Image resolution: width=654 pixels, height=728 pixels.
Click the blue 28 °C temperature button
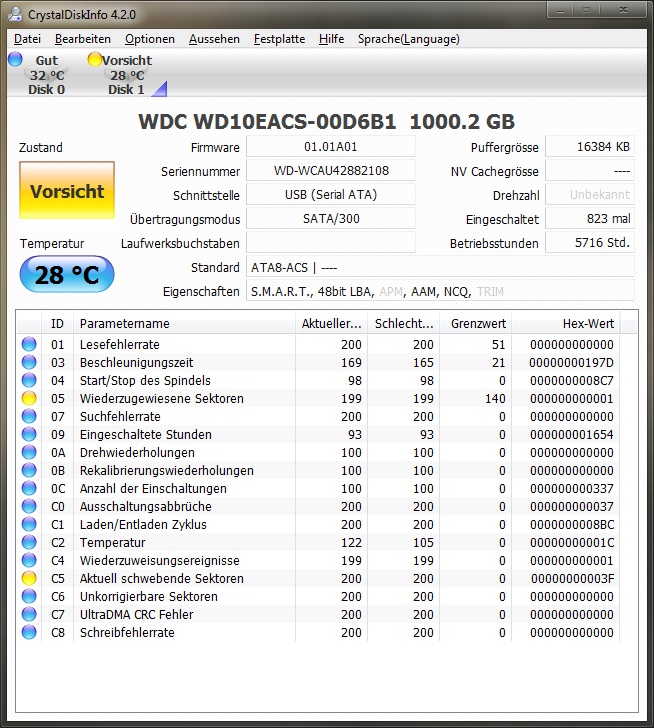67,274
